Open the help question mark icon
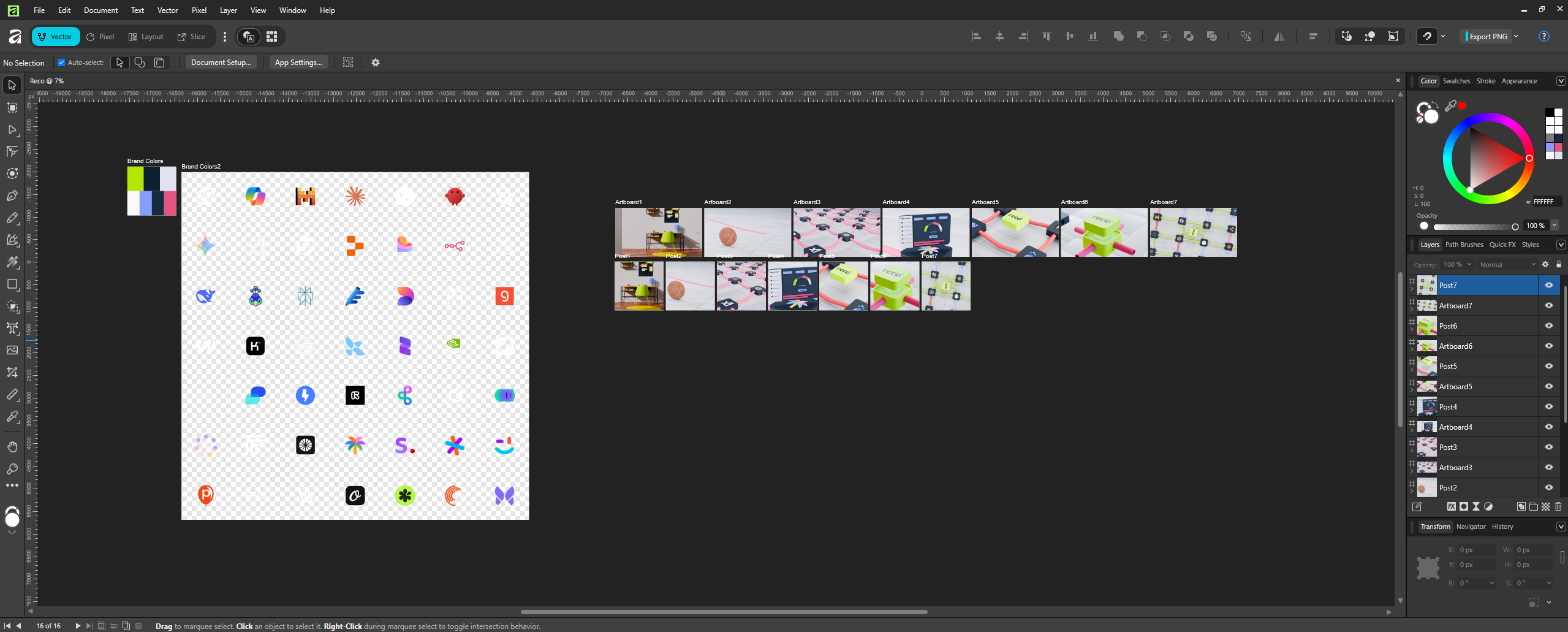 (x=1543, y=36)
